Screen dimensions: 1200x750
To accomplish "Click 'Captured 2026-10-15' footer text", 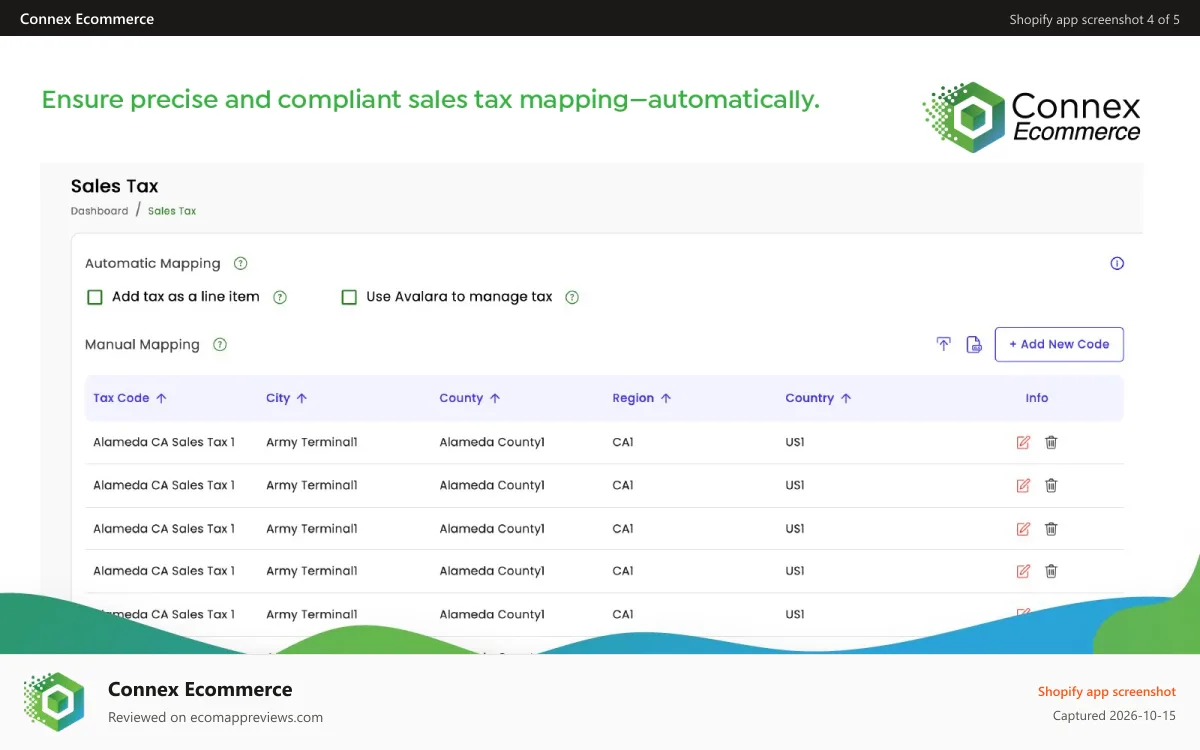I will tap(1115, 716).
